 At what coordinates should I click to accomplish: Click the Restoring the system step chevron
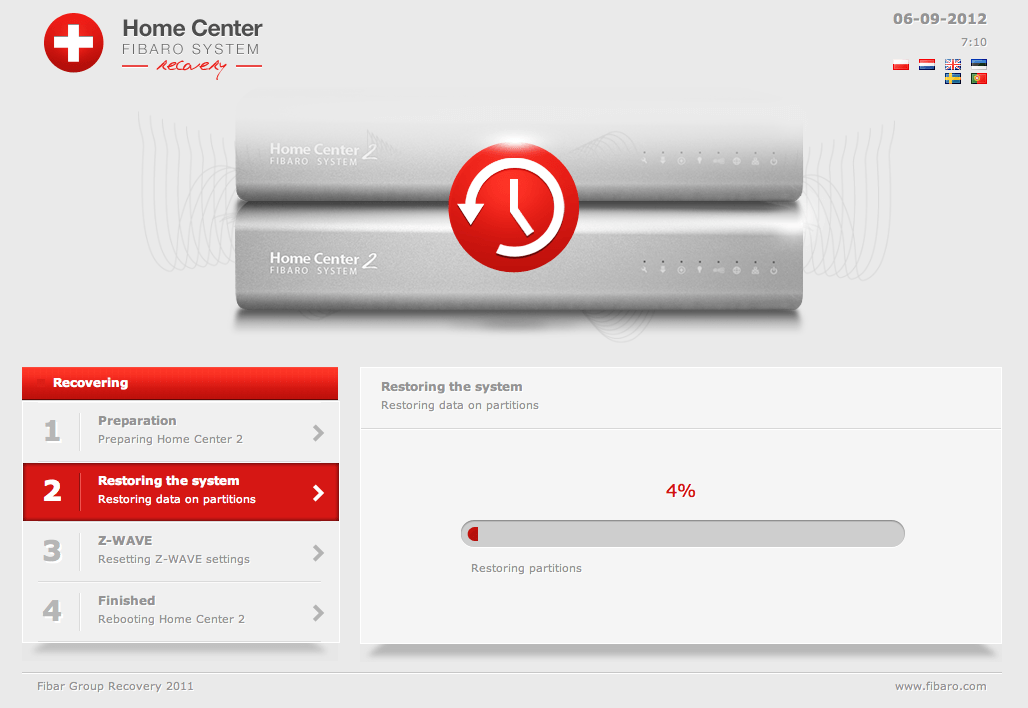click(319, 493)
